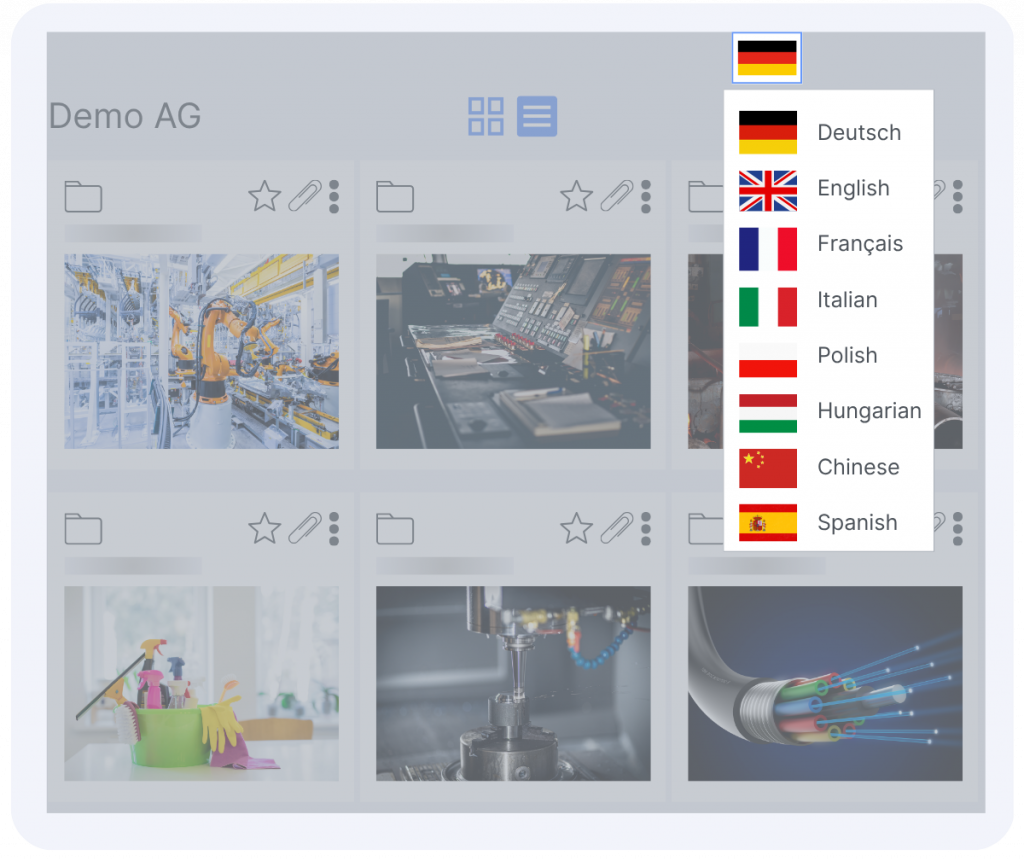Open the folder icon on the cleaning supplies card
This screenshot has height=861, width=1024.
[83, 528]
